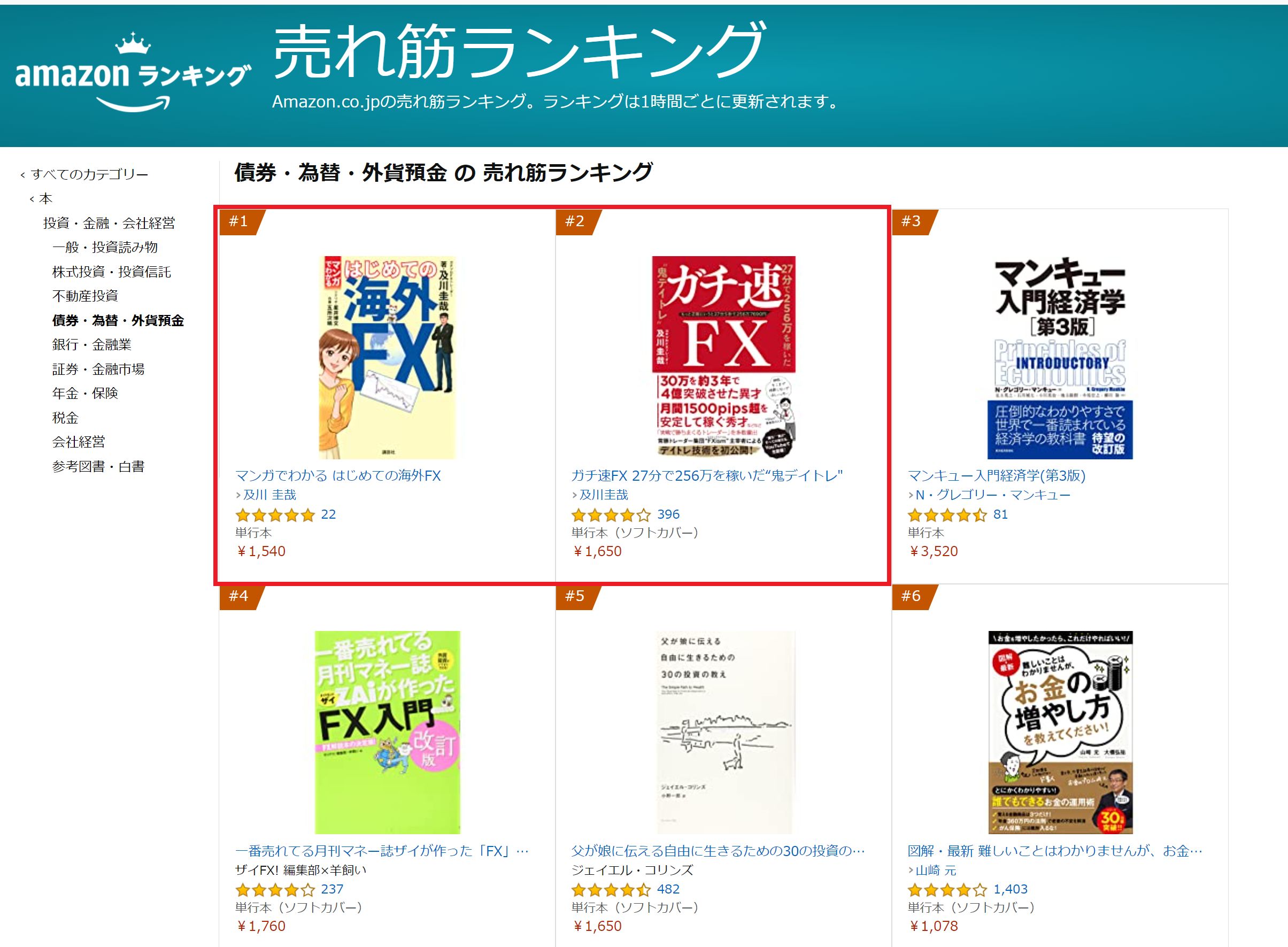This screenshot has height=947, width=1288.
Task: Click the #1 rank badge
Action: [x=241, y=222]
